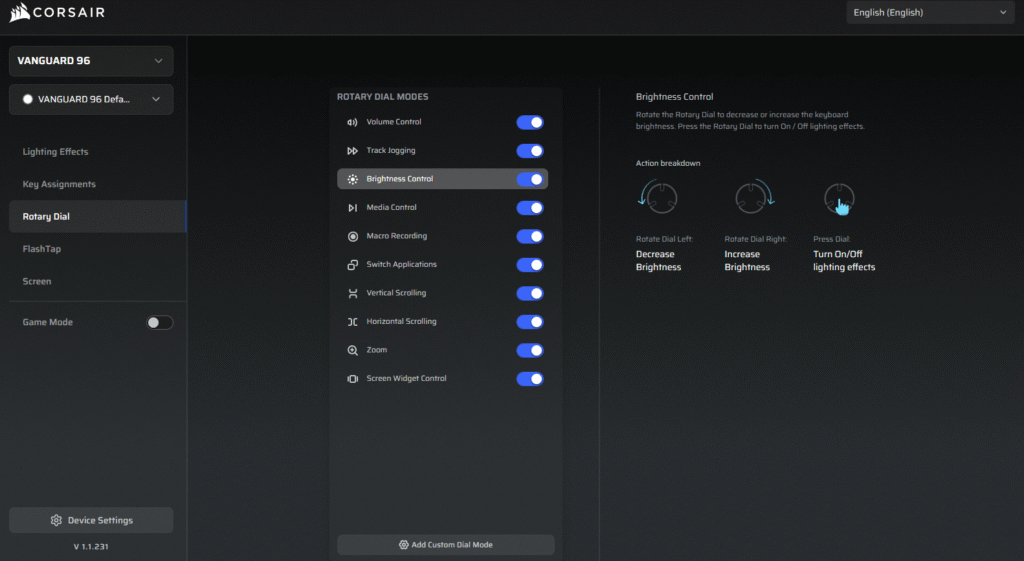Open Device Settings

91,520
